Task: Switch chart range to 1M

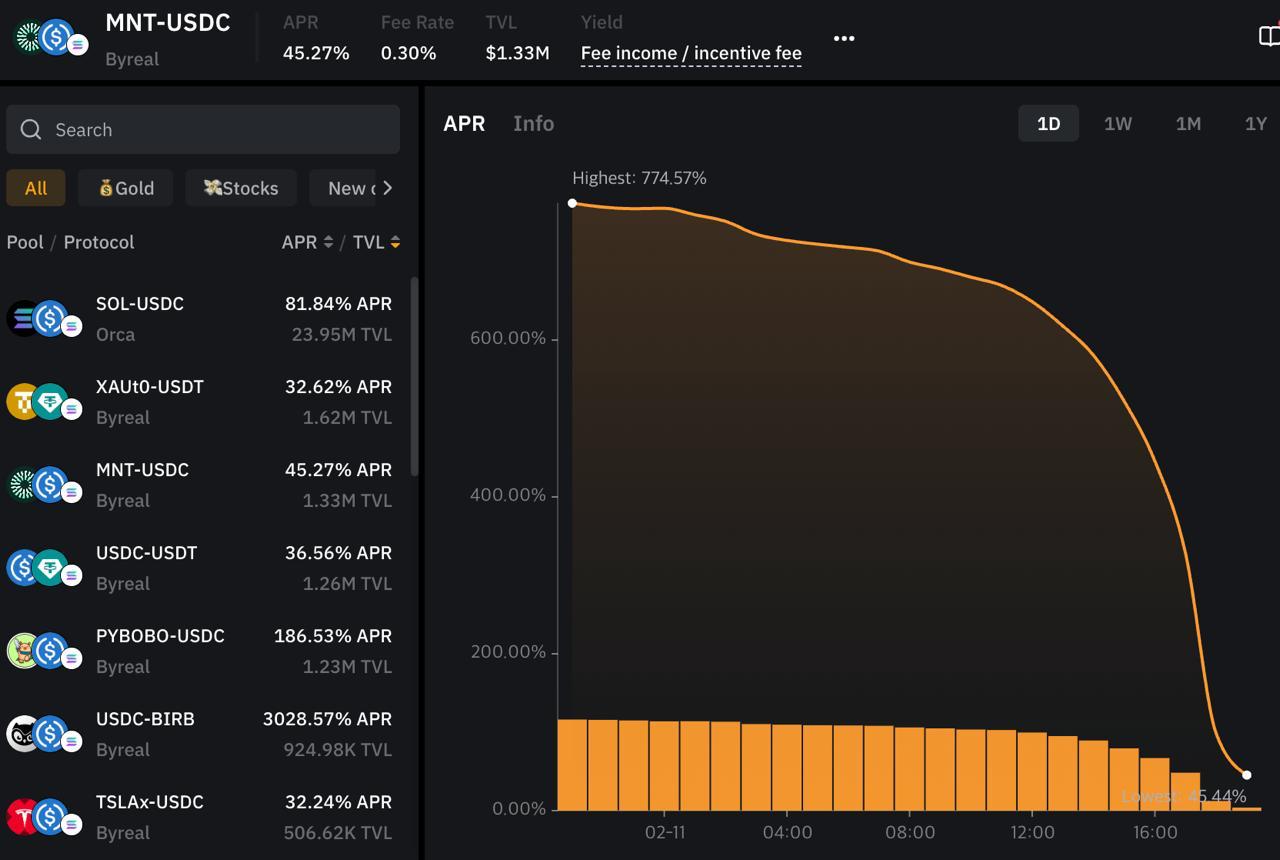Action: tap(1187, 124)
